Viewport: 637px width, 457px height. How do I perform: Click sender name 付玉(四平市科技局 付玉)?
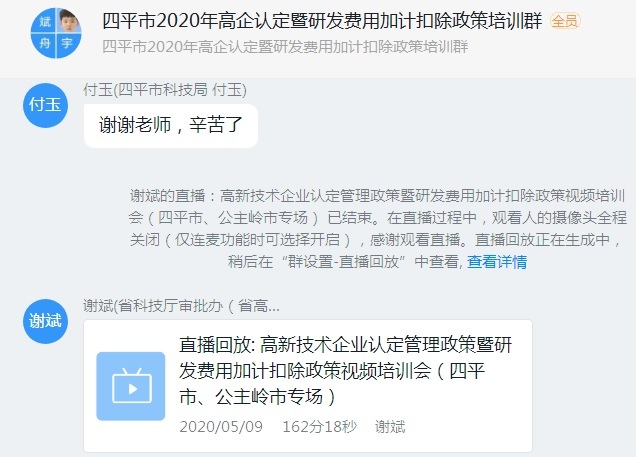pos(165,89)
